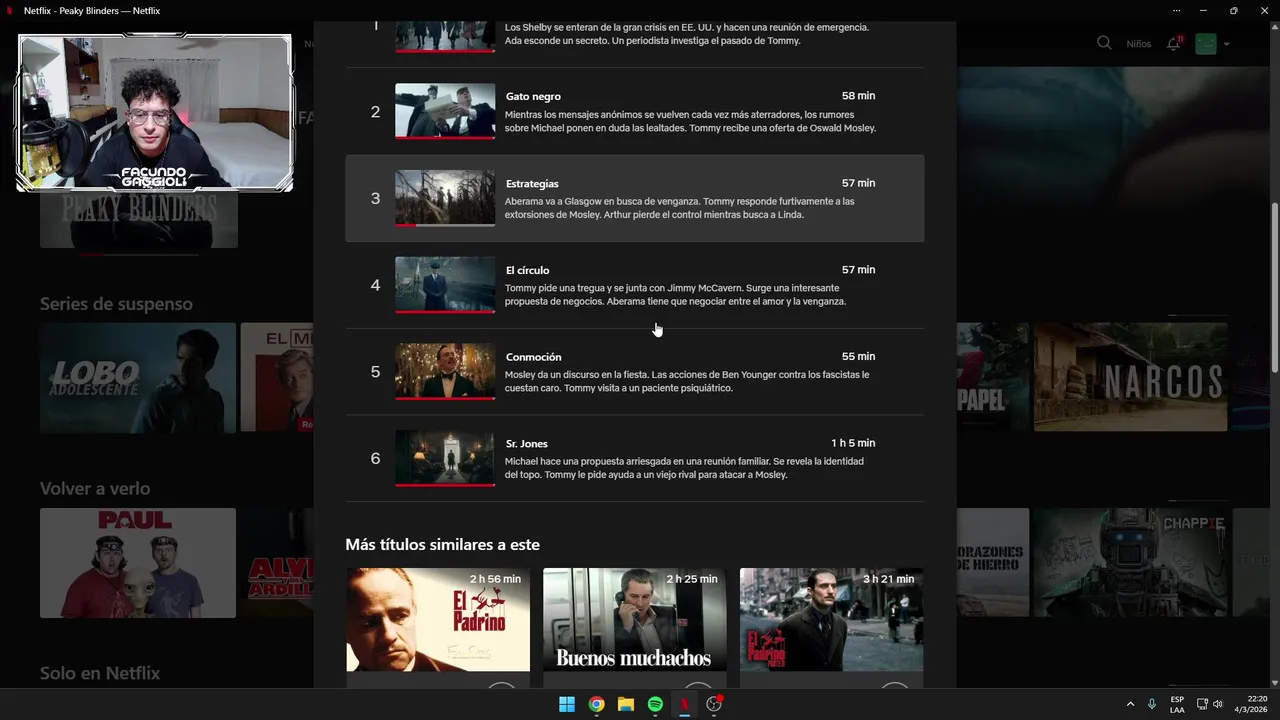Select the episode title 'Estrategias'

tap(532, 183)
